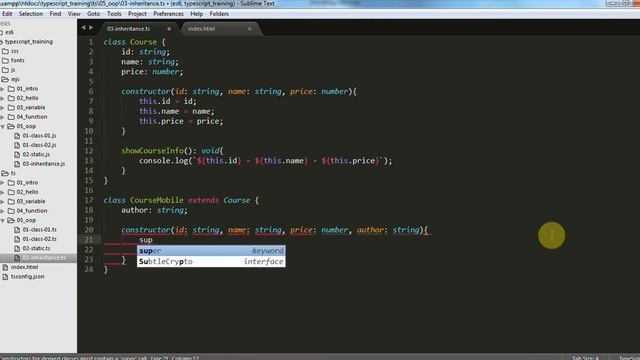This screenshot has width=640, height=360.
Task: Open 03-inheritance.js in sidebar
Action: 44,164
